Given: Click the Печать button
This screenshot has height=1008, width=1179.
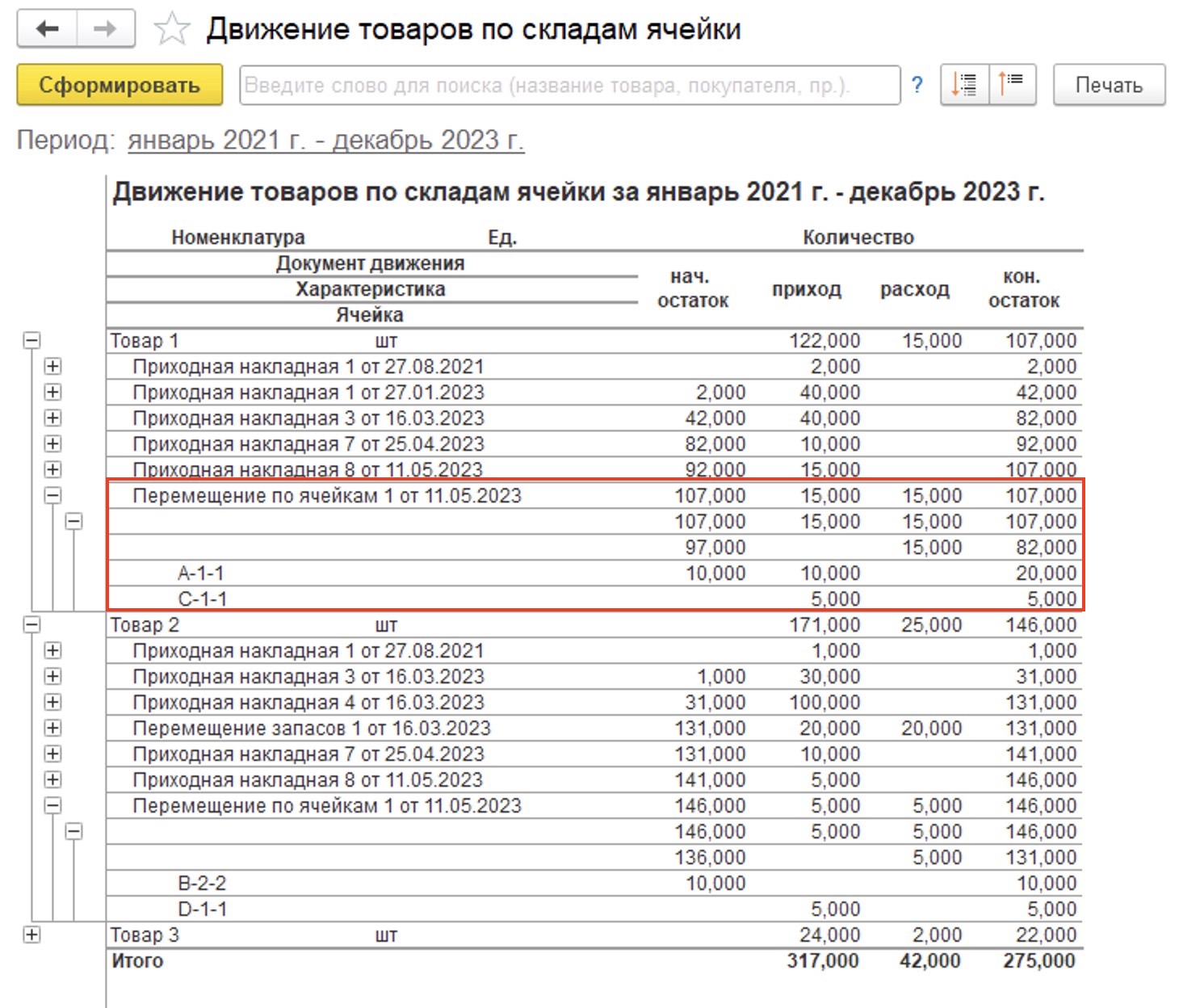Looking at the screenshot, I should pos(1109,85).
